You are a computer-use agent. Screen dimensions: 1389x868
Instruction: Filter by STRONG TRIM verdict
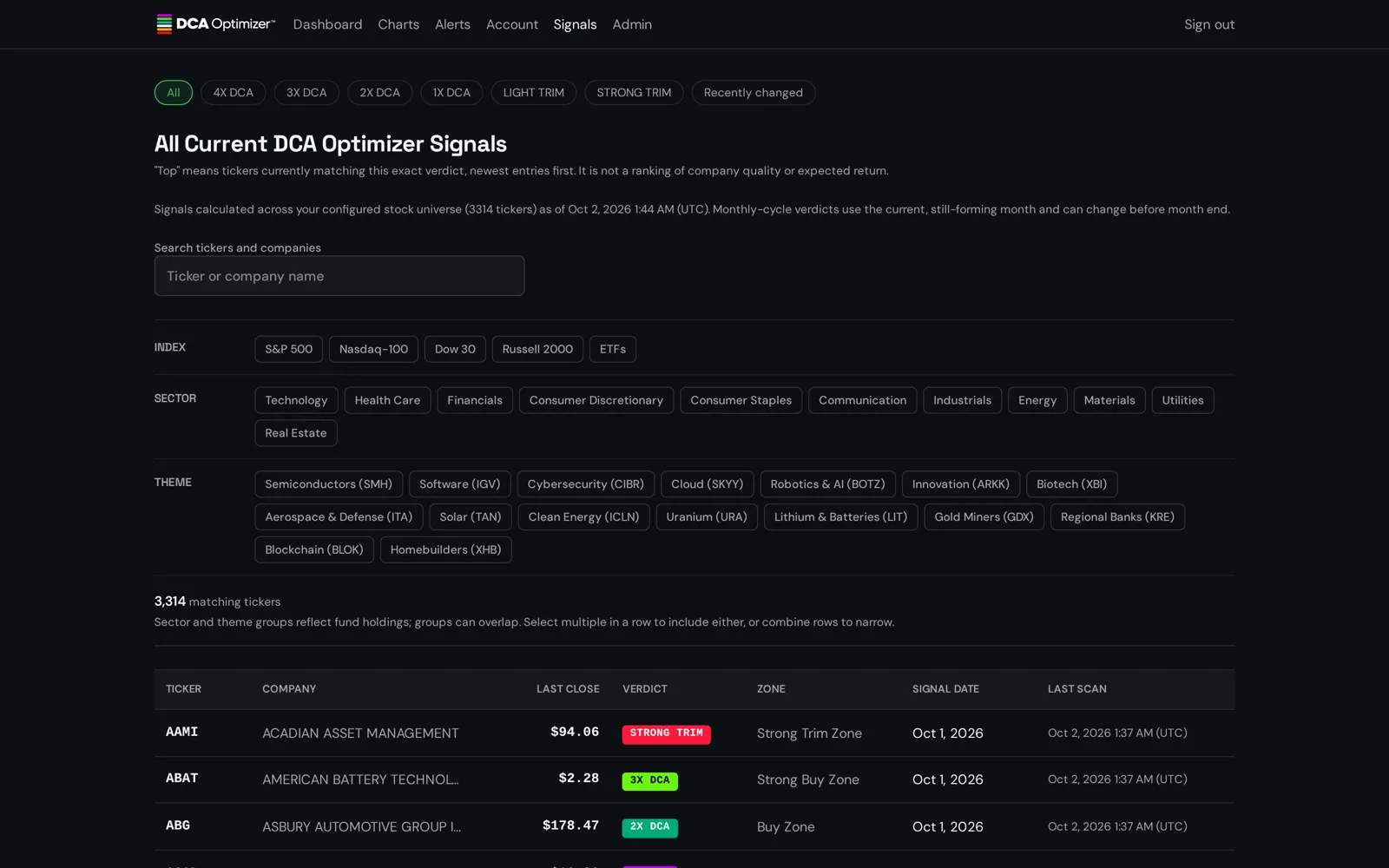pyautogui.click(x=634, y=93)
